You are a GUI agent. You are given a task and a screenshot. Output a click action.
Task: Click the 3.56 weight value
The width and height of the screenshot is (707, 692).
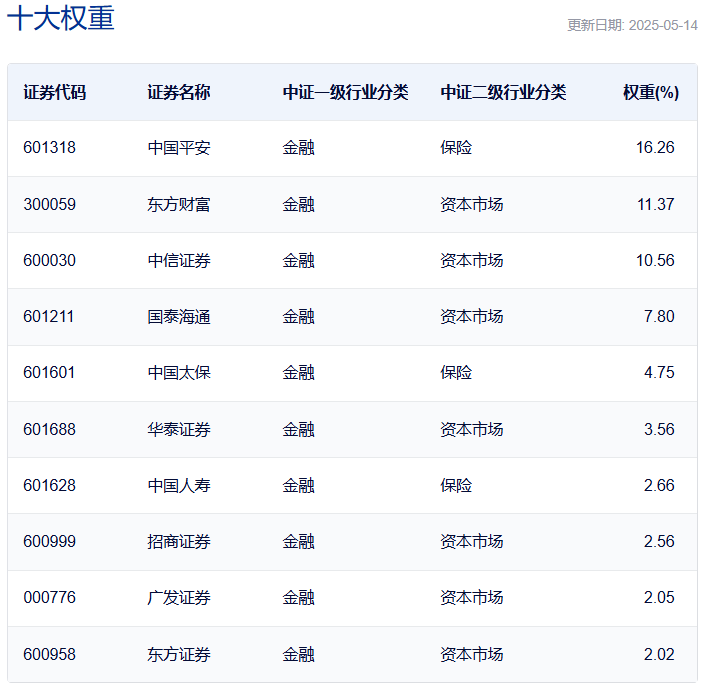point(659,430)
